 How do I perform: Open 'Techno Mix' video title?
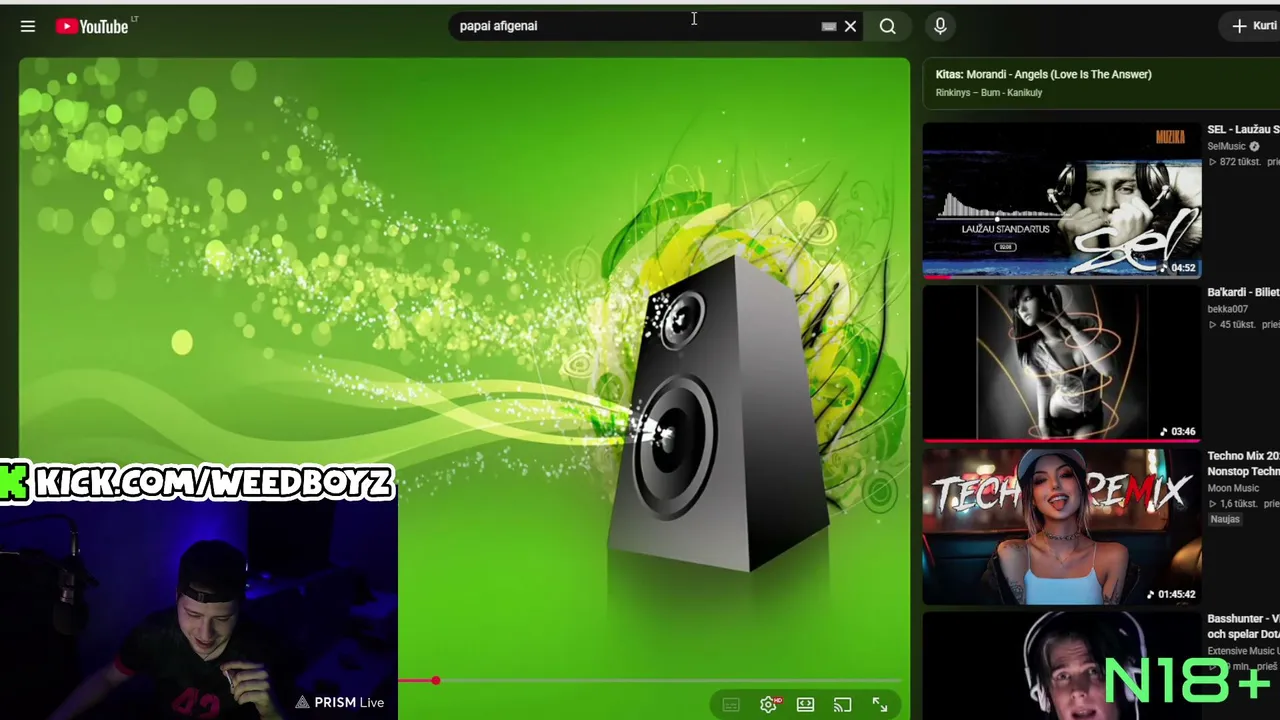tap(1243, 463)
